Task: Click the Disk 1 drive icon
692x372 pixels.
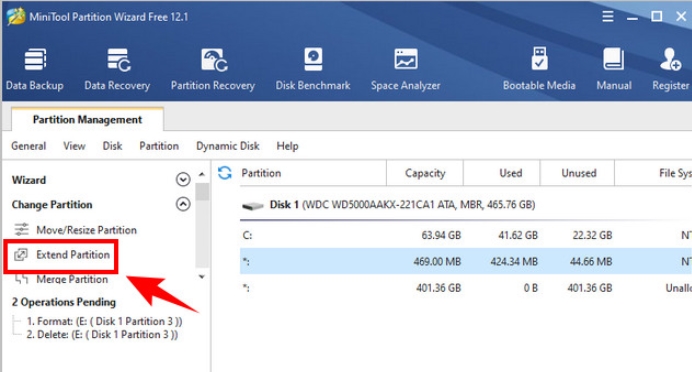Action: coord(252,206)
